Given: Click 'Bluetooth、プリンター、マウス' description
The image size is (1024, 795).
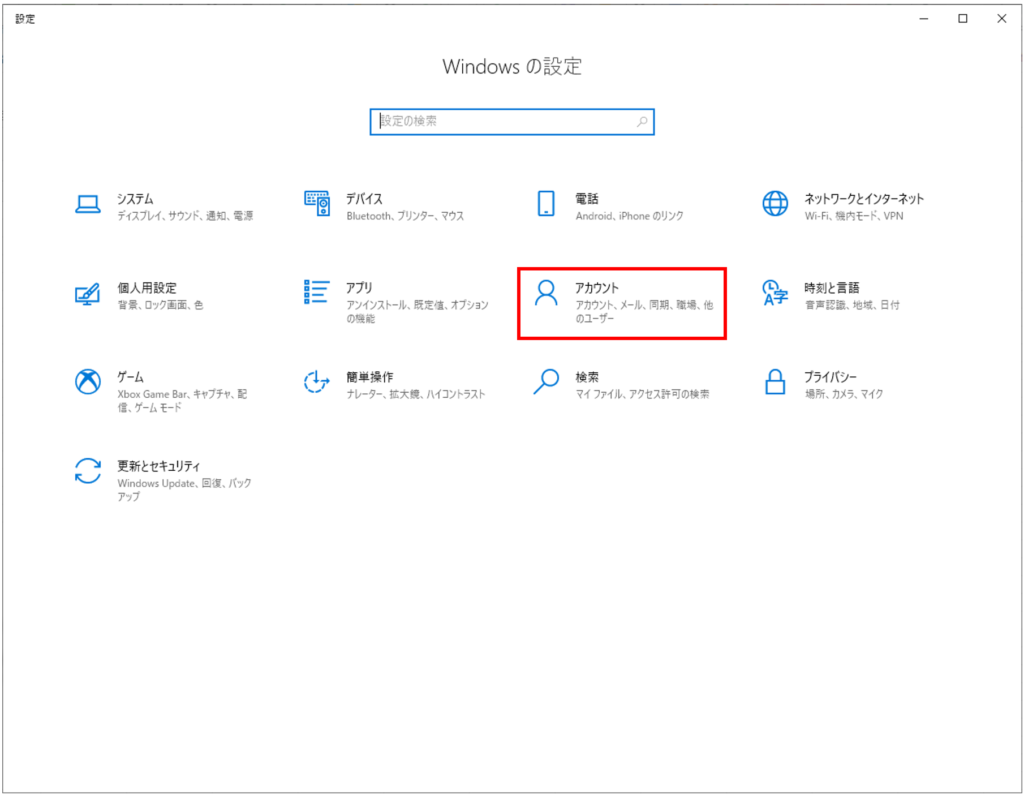Looking at the screenshot, I should click(x=406, y=216).
